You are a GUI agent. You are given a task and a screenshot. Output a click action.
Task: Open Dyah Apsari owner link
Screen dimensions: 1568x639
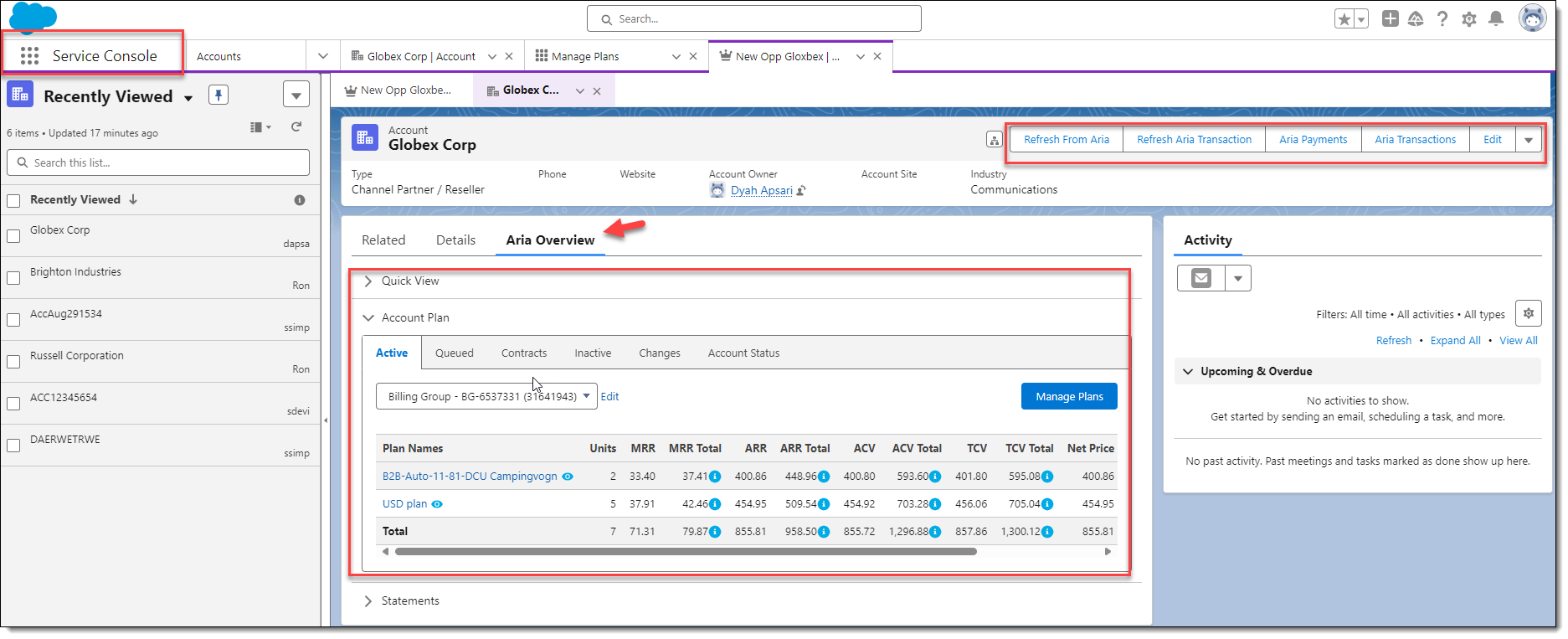coord(762,190)
